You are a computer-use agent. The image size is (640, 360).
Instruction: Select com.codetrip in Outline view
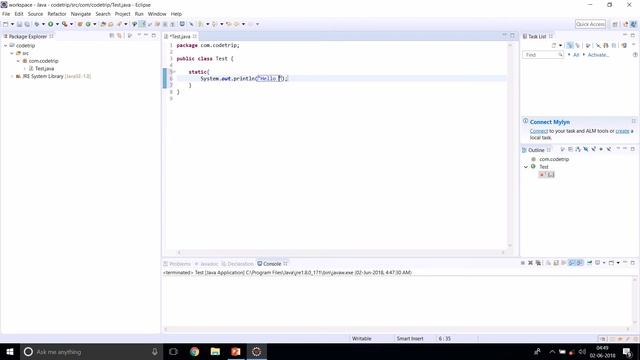coord(554,159)
